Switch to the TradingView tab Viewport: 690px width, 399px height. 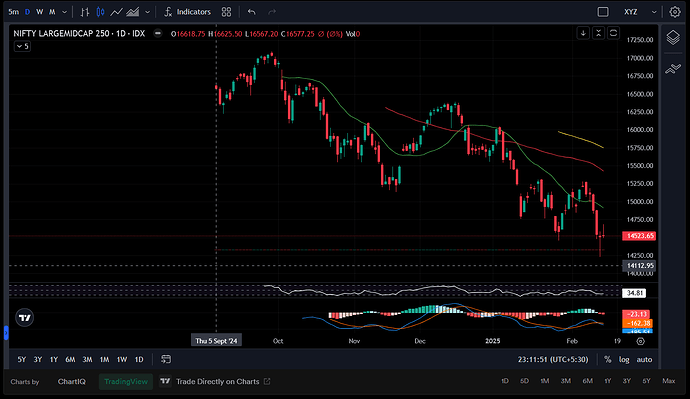(126, 381)
